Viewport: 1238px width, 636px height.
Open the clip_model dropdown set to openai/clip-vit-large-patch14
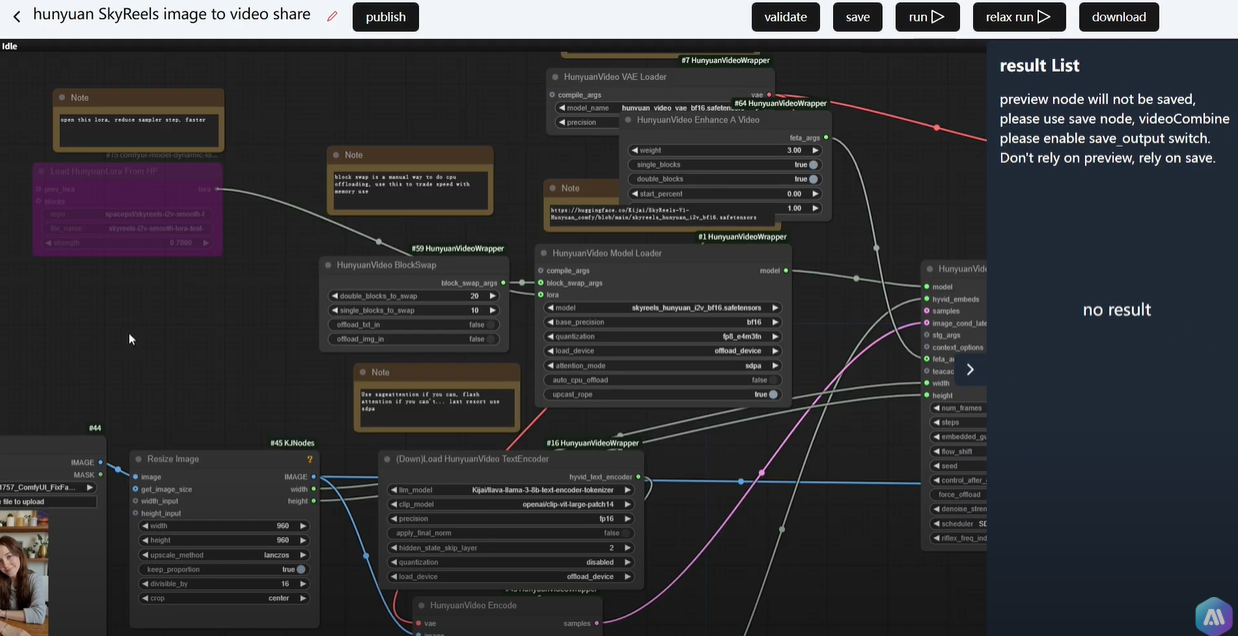(511, 504)
